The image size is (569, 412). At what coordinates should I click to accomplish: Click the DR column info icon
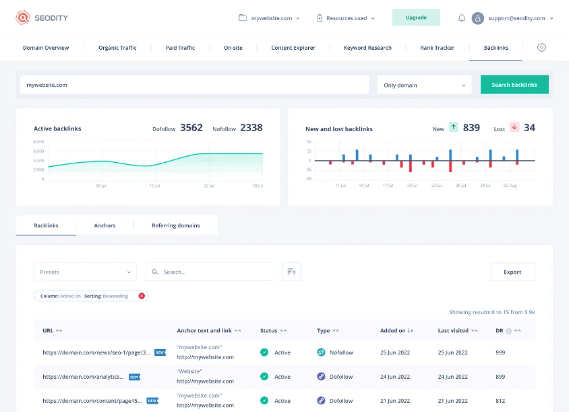pyautogui.click(x=508, y=331)
